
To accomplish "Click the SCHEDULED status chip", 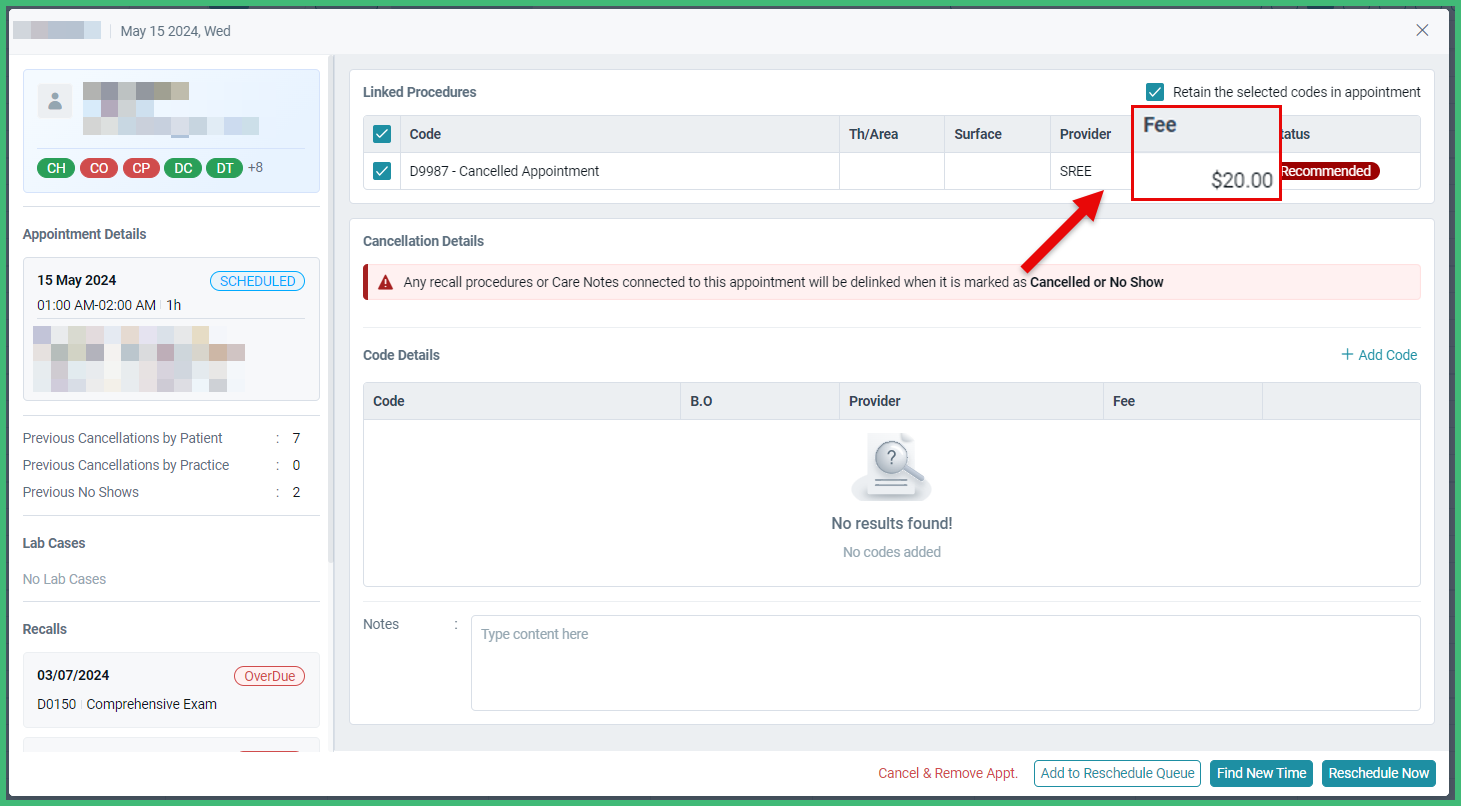I will pos(257,281).
